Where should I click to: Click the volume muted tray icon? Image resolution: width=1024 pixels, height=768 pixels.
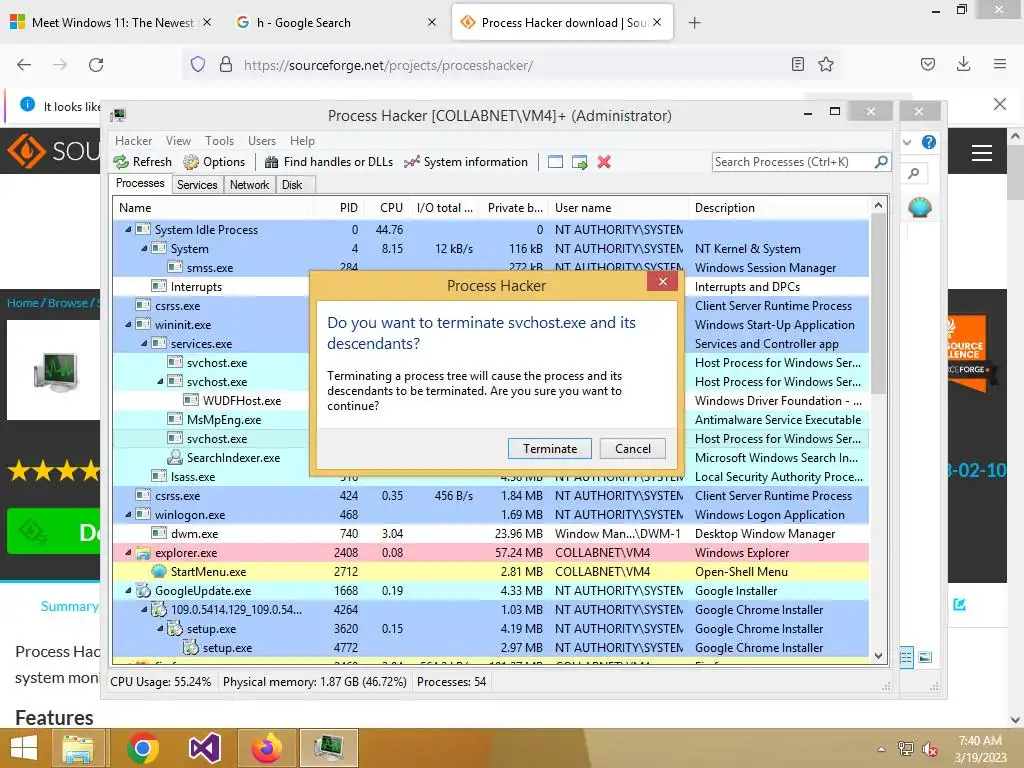tap(930, 749)
